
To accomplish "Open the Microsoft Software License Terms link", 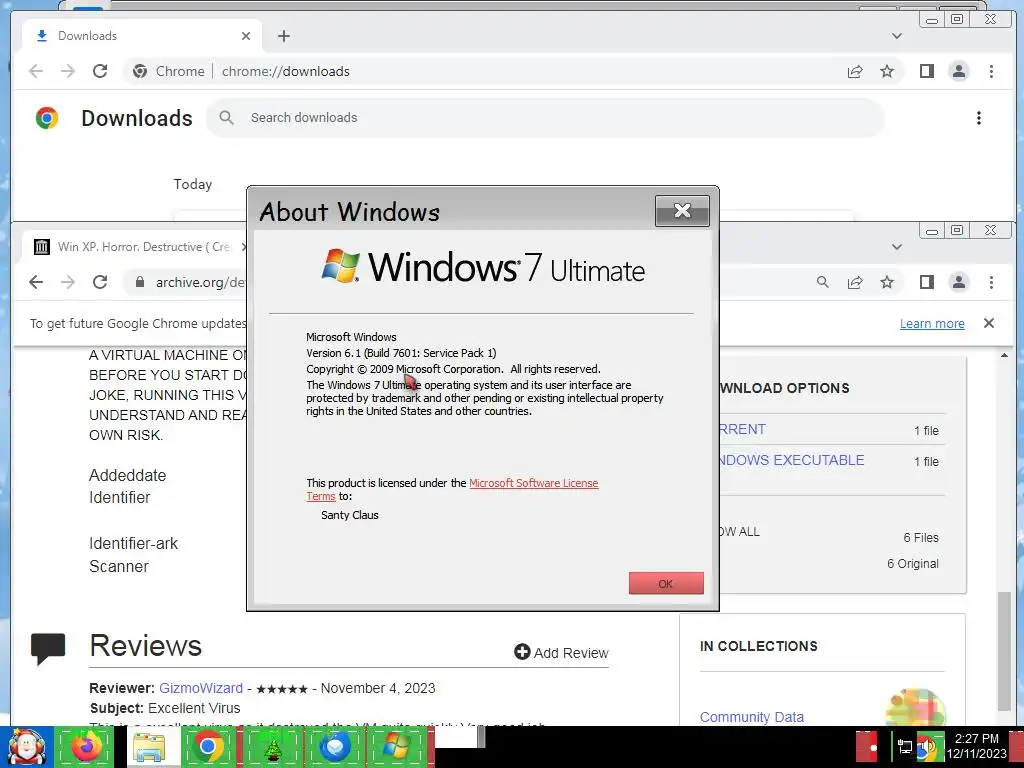I will point(533,483).
